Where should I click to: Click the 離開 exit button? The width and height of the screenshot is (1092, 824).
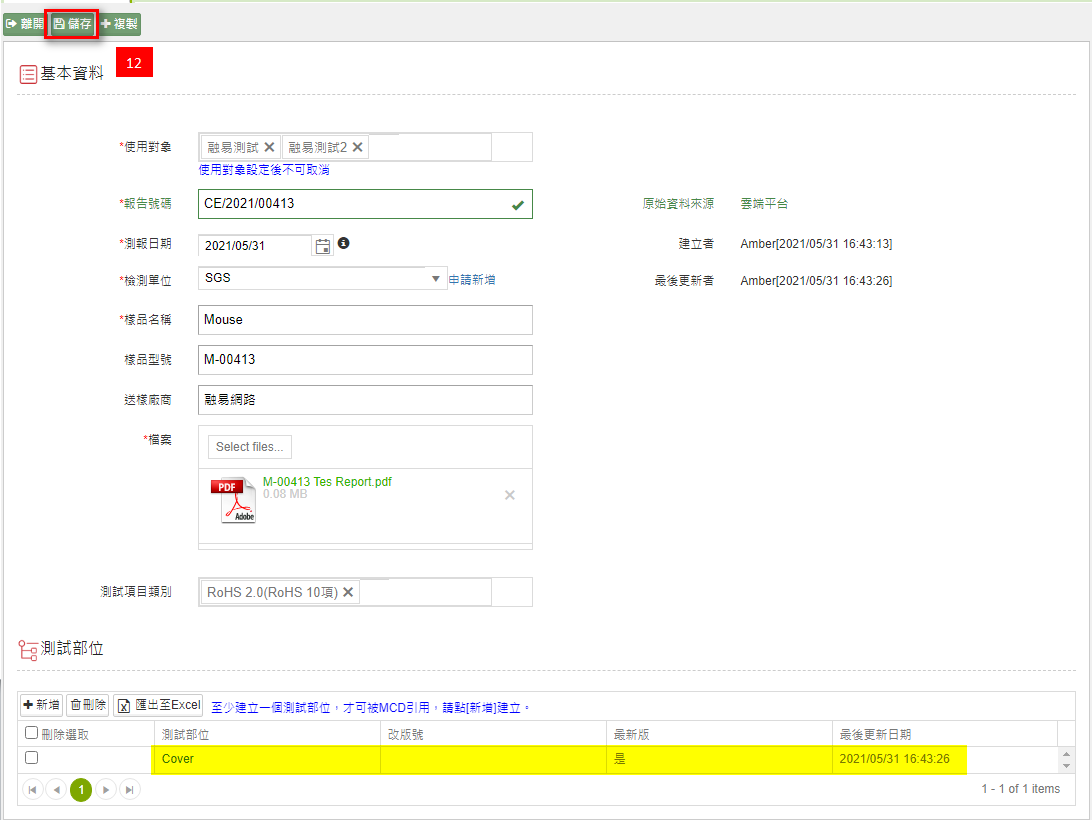[24, 23]
